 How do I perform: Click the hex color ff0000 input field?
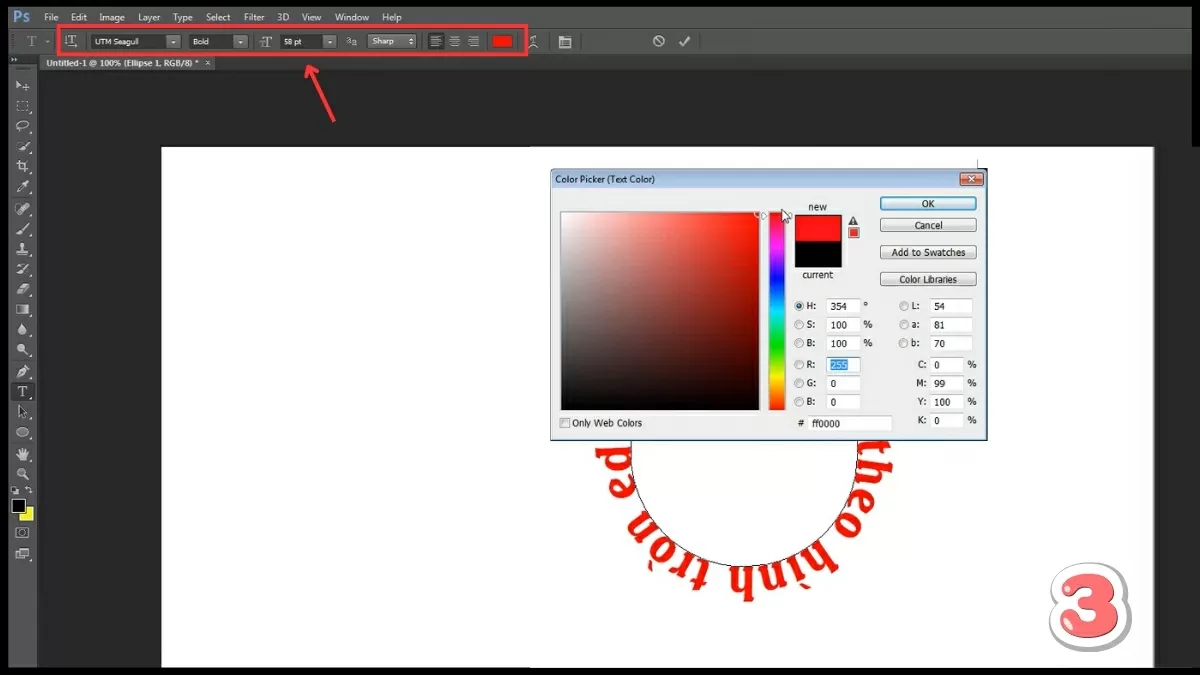coord(849,424)
